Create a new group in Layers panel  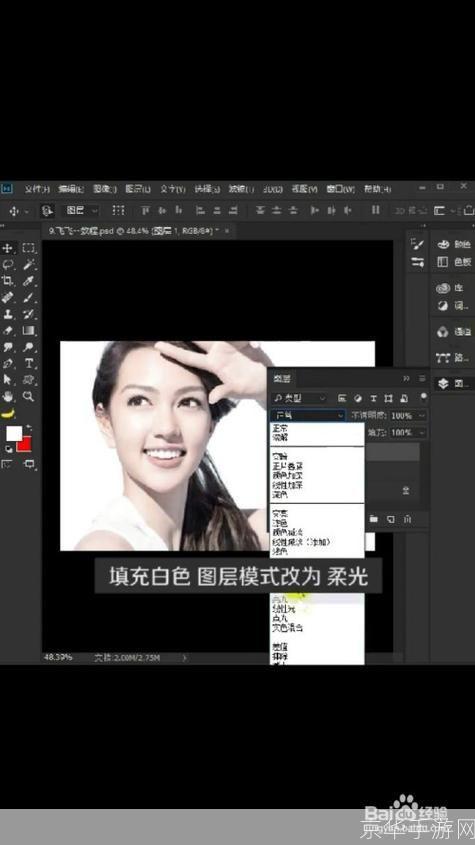(x=374, y=519)
